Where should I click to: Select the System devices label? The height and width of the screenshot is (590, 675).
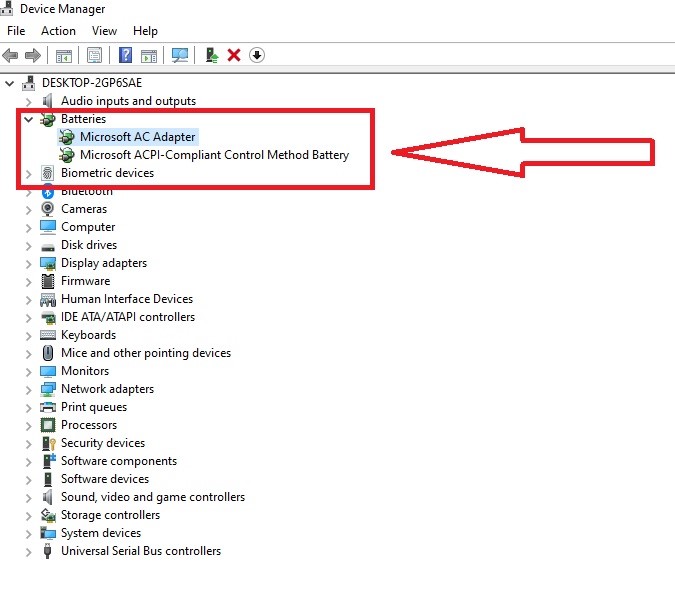[101, 533]
